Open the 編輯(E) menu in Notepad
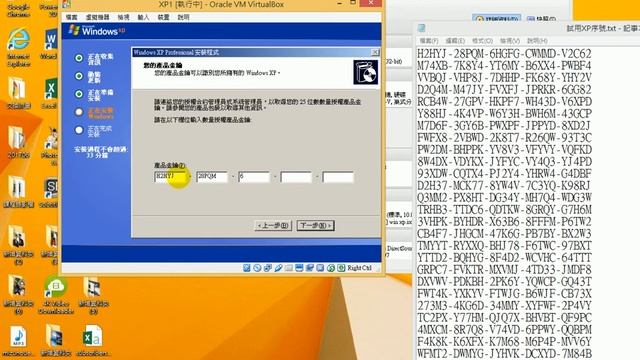The height and width of the screenshot is (360, 640). [x=455, y=41]
